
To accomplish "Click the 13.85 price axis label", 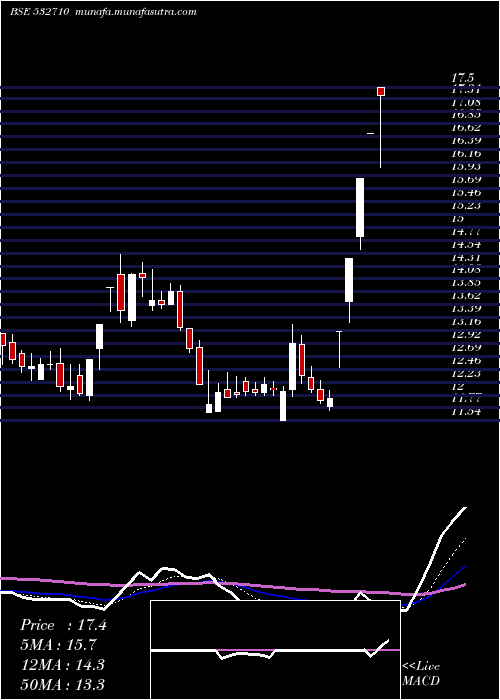I will 466,282.
